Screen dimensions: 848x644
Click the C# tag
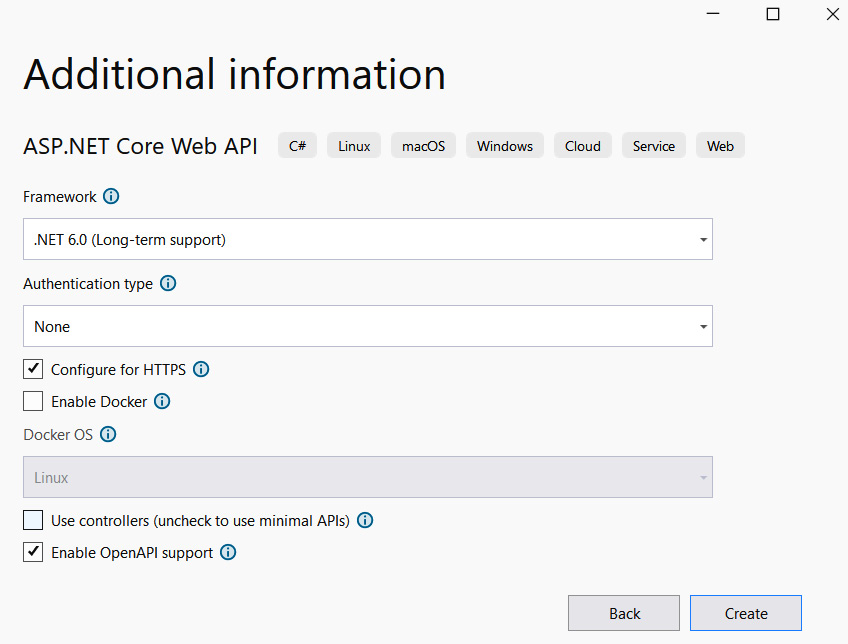[297, 145]
